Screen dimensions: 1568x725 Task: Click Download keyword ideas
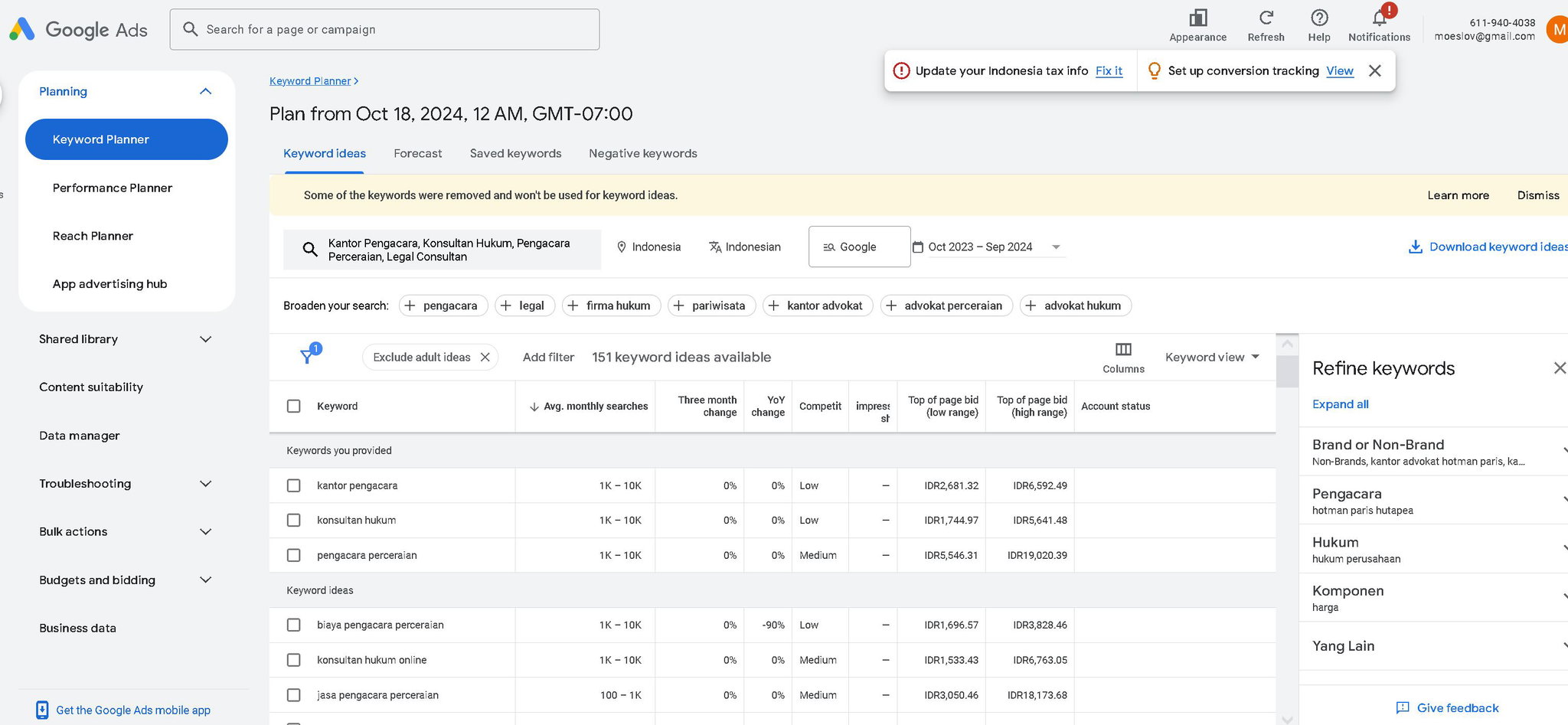[1488, 247]
